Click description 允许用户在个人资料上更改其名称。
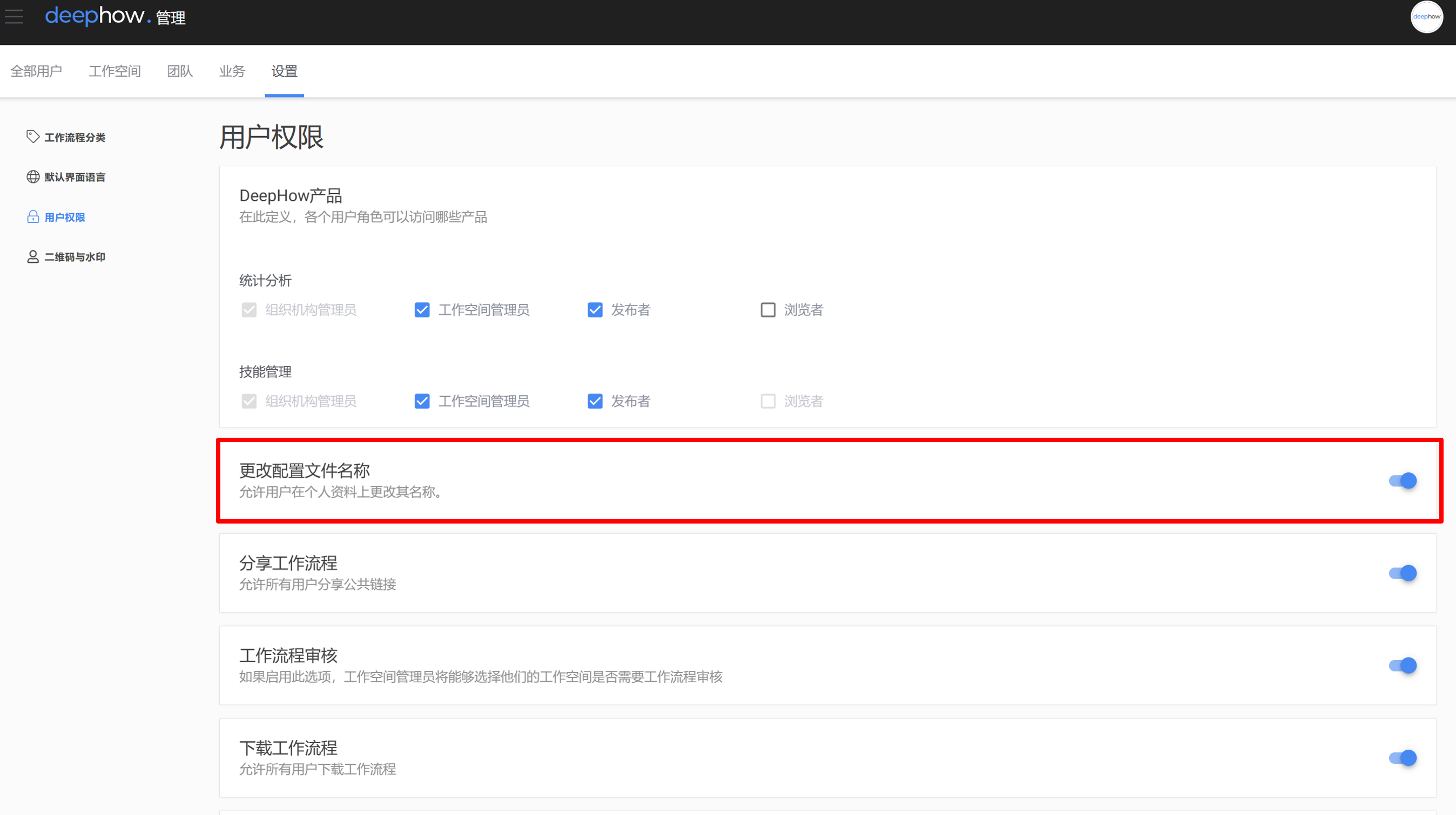This screenshot has width=1456, height=815. (341, 492)
